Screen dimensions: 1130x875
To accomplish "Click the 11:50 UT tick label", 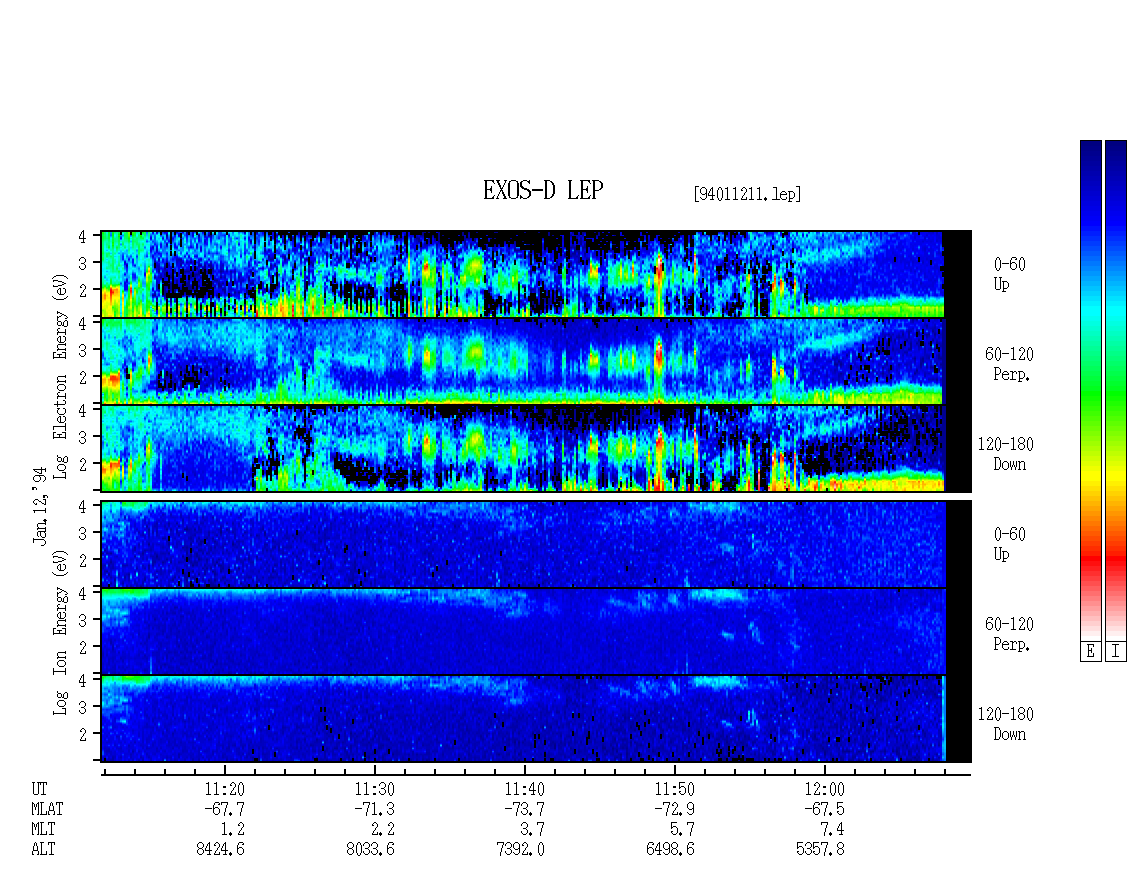I will 675,789.
